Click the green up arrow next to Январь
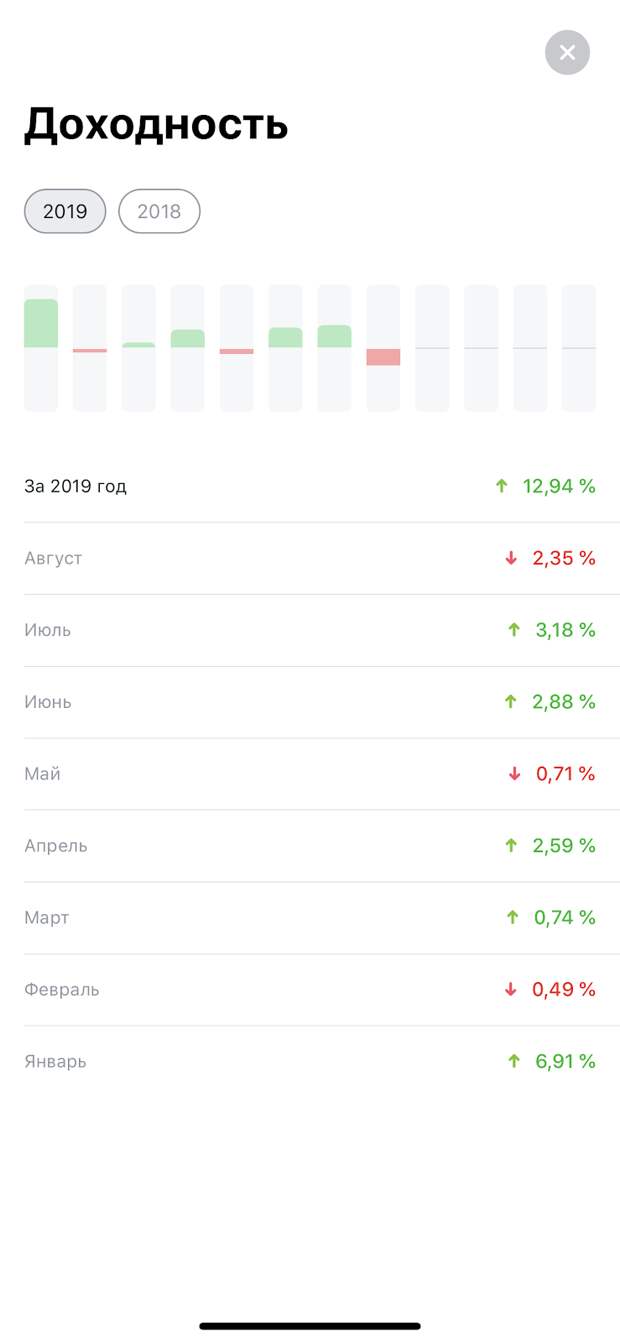620x1342 pixels. point(514,1061)
